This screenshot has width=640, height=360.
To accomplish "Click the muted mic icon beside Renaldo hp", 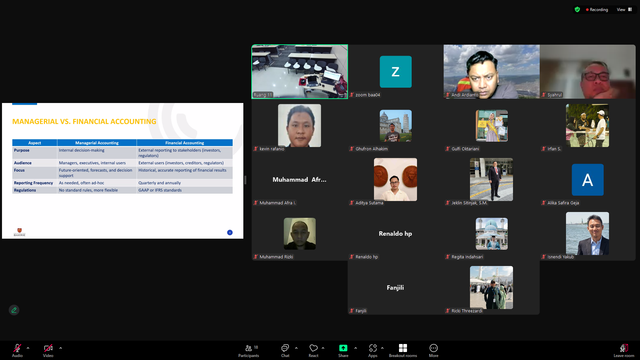I will (x=352, y=257).
